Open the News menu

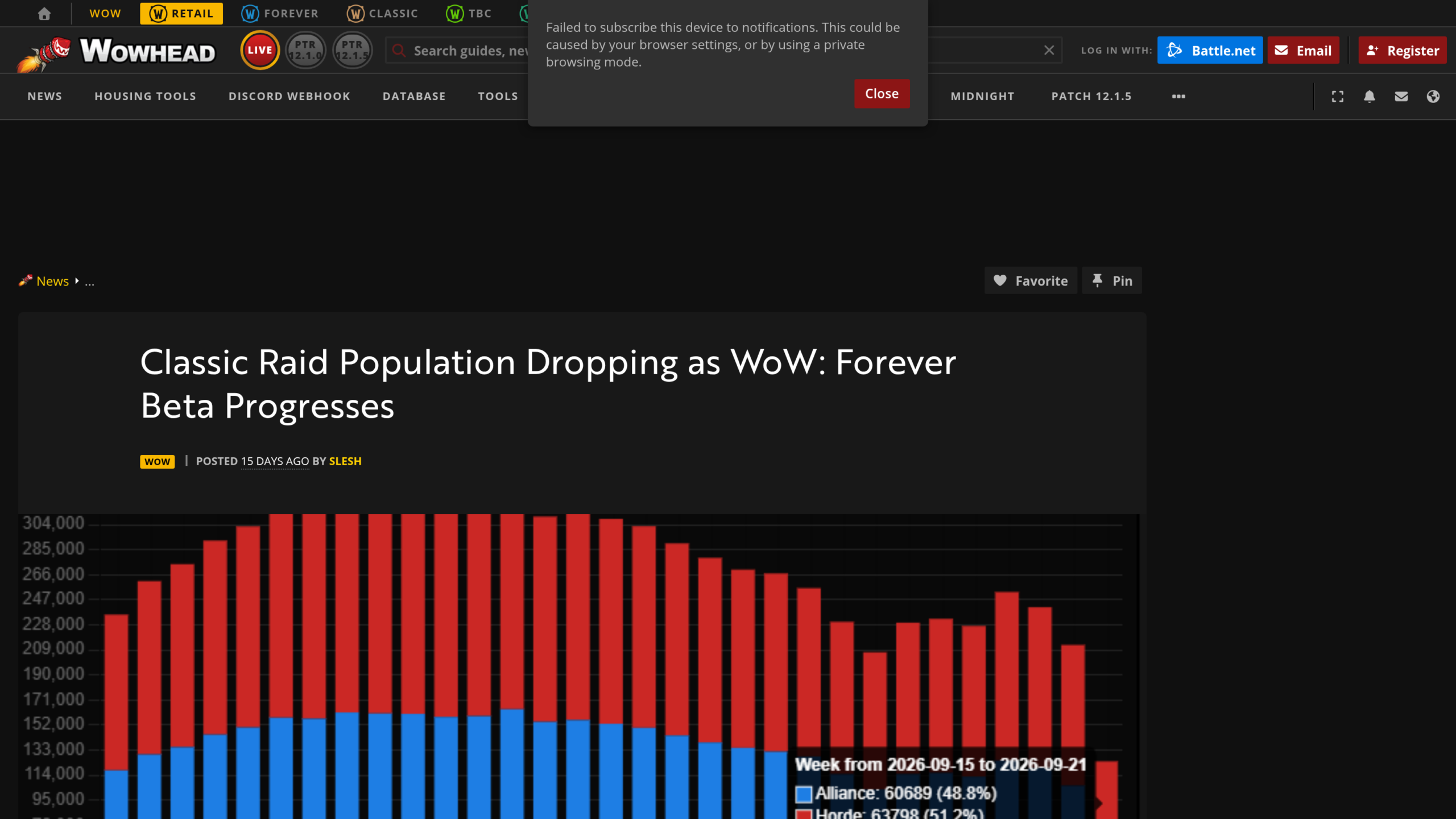pyautogui.click(x=44, y=96)
